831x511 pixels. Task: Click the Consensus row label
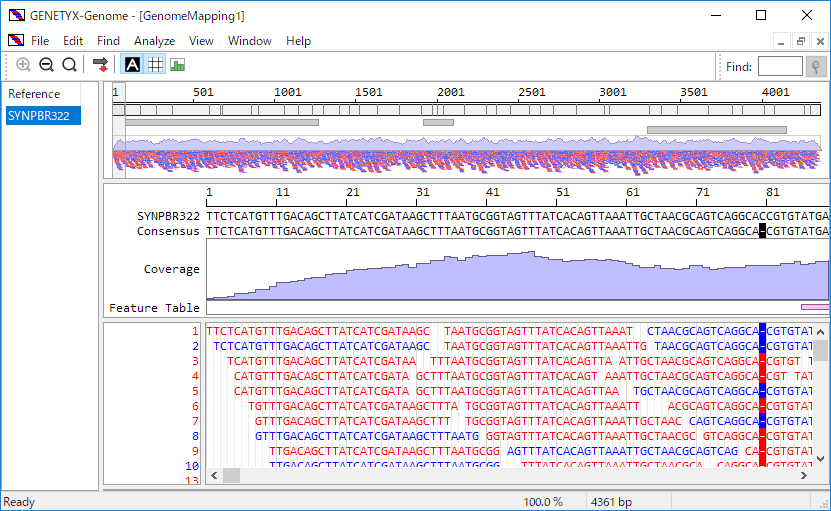coord(168,231)
